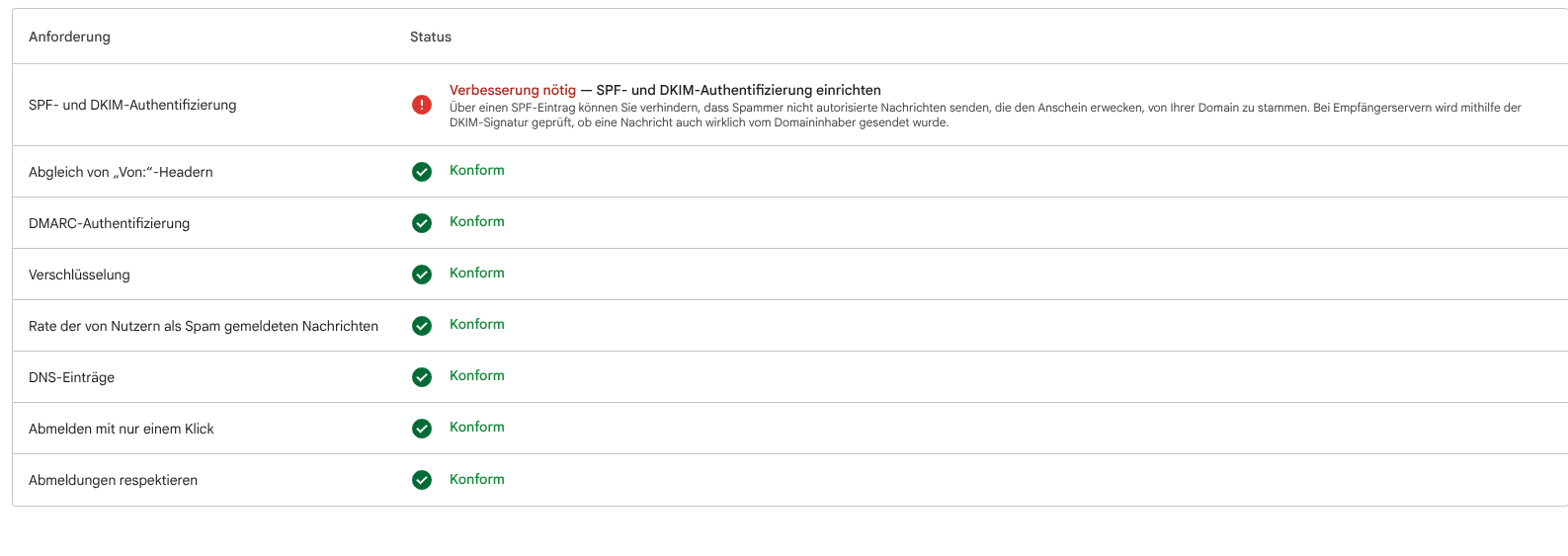Click the "DNS-Einträge" requirement label
Image resolution: width=1568 pixels, height=556 pixels.
click(x=71, y=377)
